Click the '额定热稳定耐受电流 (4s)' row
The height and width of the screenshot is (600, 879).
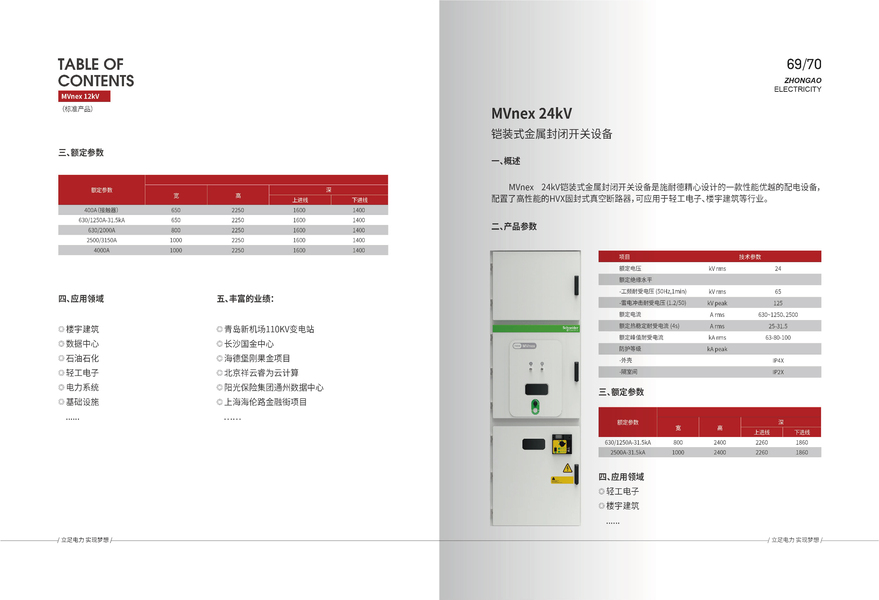pos(649,326)
